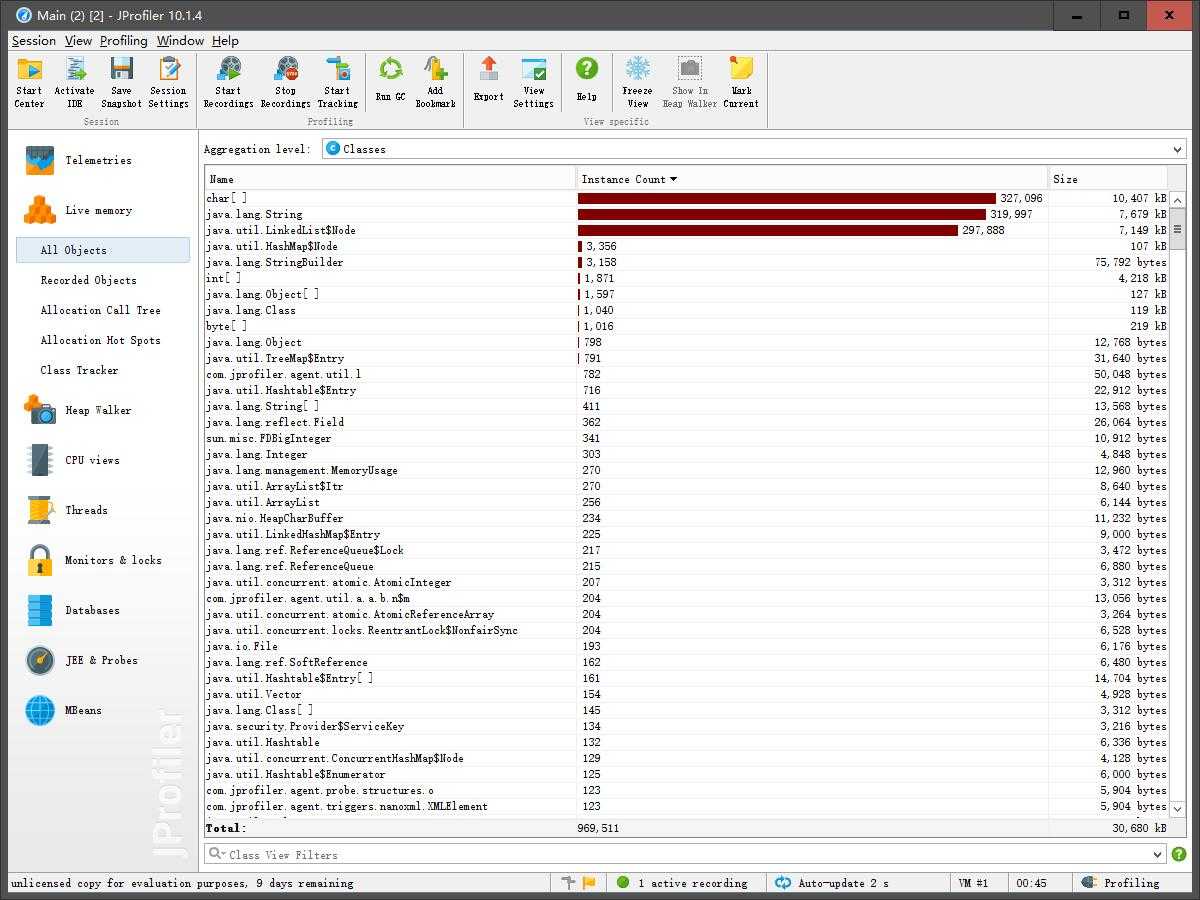Image resolution: width=1200 pixels, height=900 pixels.
Task: Select the Allocation Hot Spots view
Action: (103, 340)
